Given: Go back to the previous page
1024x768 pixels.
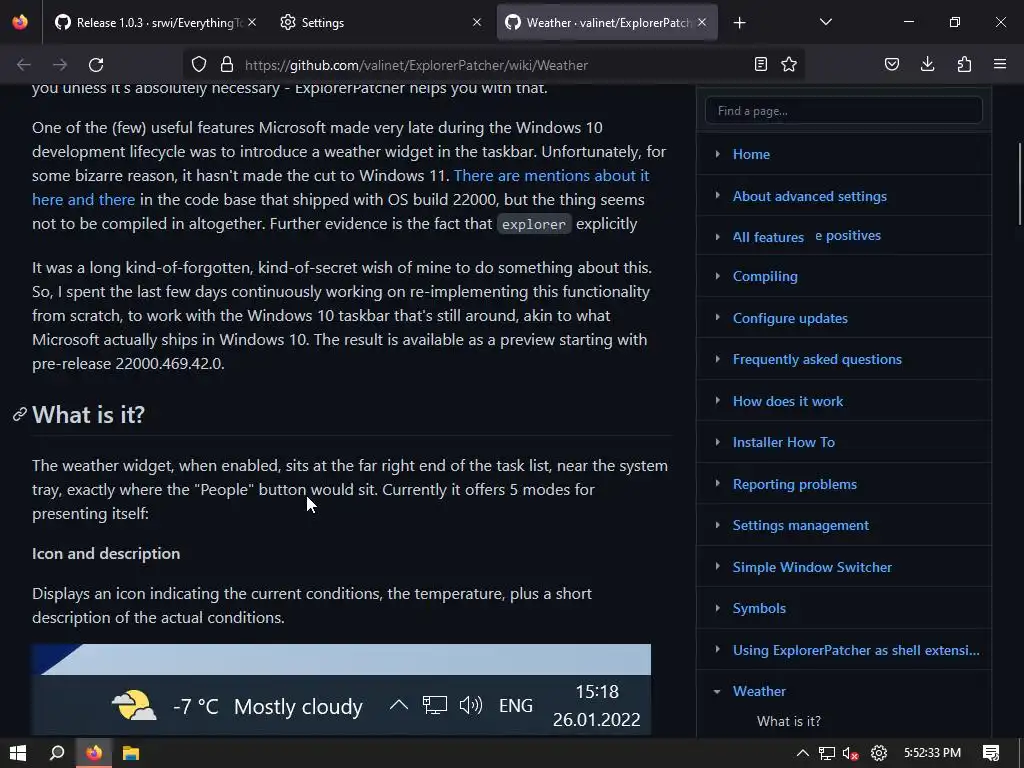Looking at the screenshot, I should pyautogui.click(x=24, y=65).
